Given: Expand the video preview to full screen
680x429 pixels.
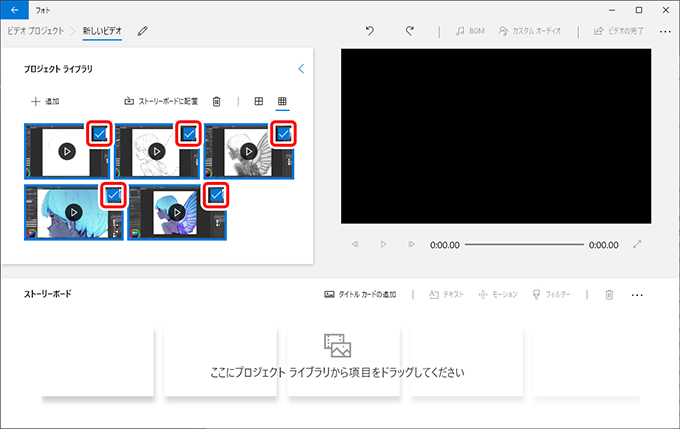Looking at the screenshot, I should coord(638,244).
